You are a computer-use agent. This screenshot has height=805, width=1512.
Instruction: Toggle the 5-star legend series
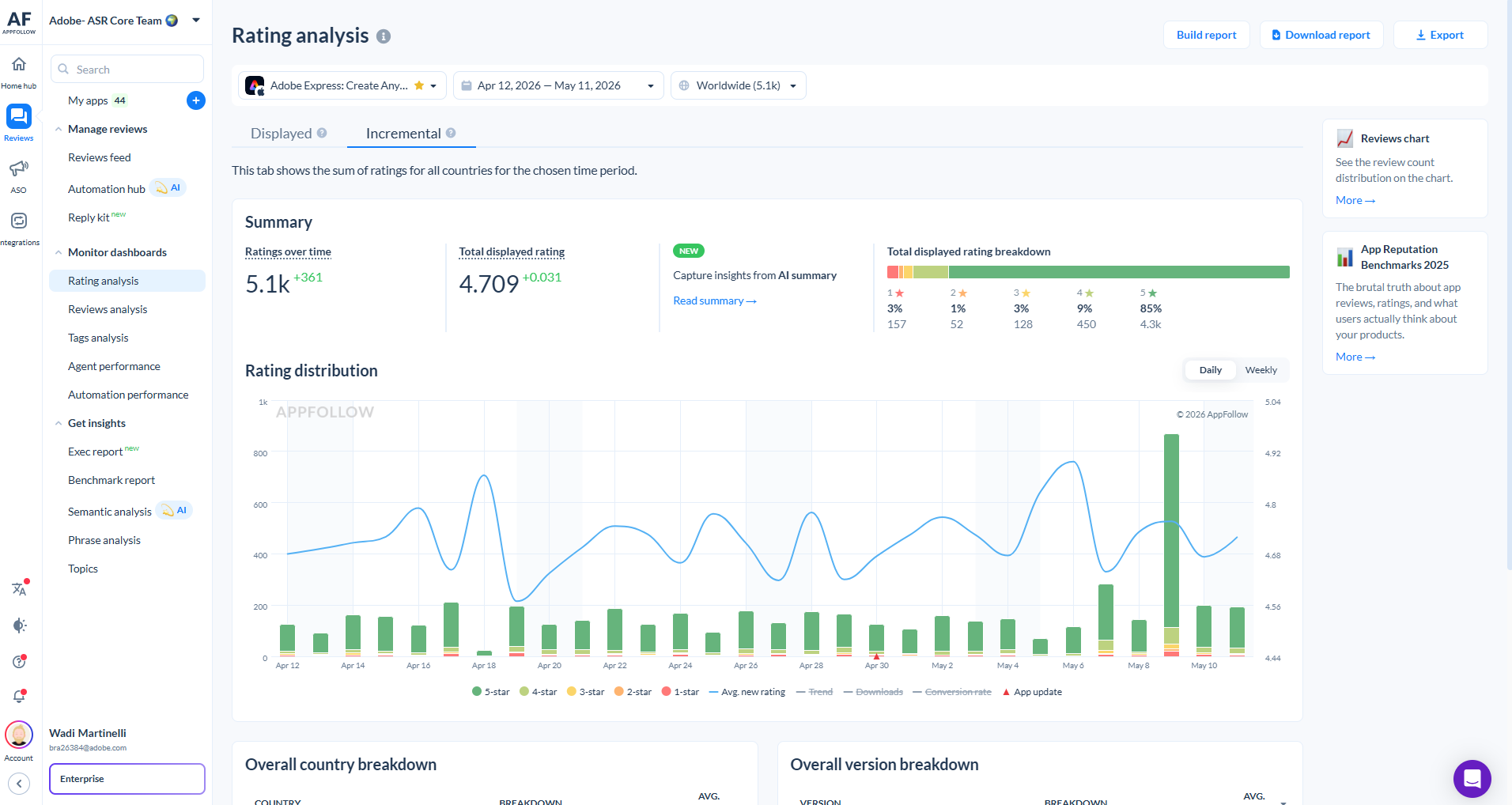tap(491, 692)
